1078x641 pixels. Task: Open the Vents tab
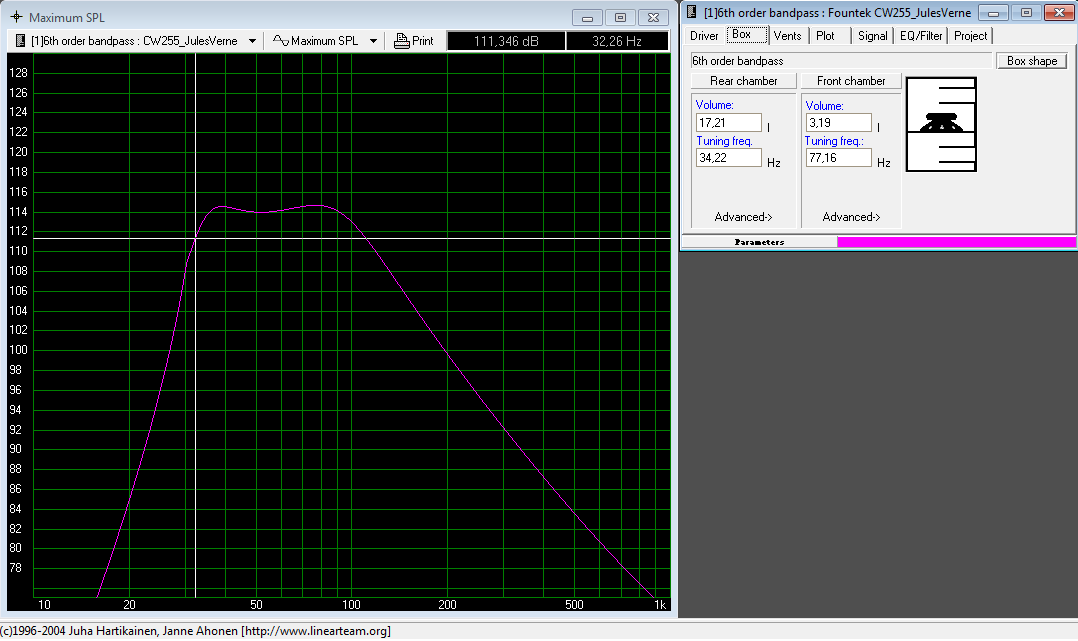pyautogui.click(x=787, y=35)
